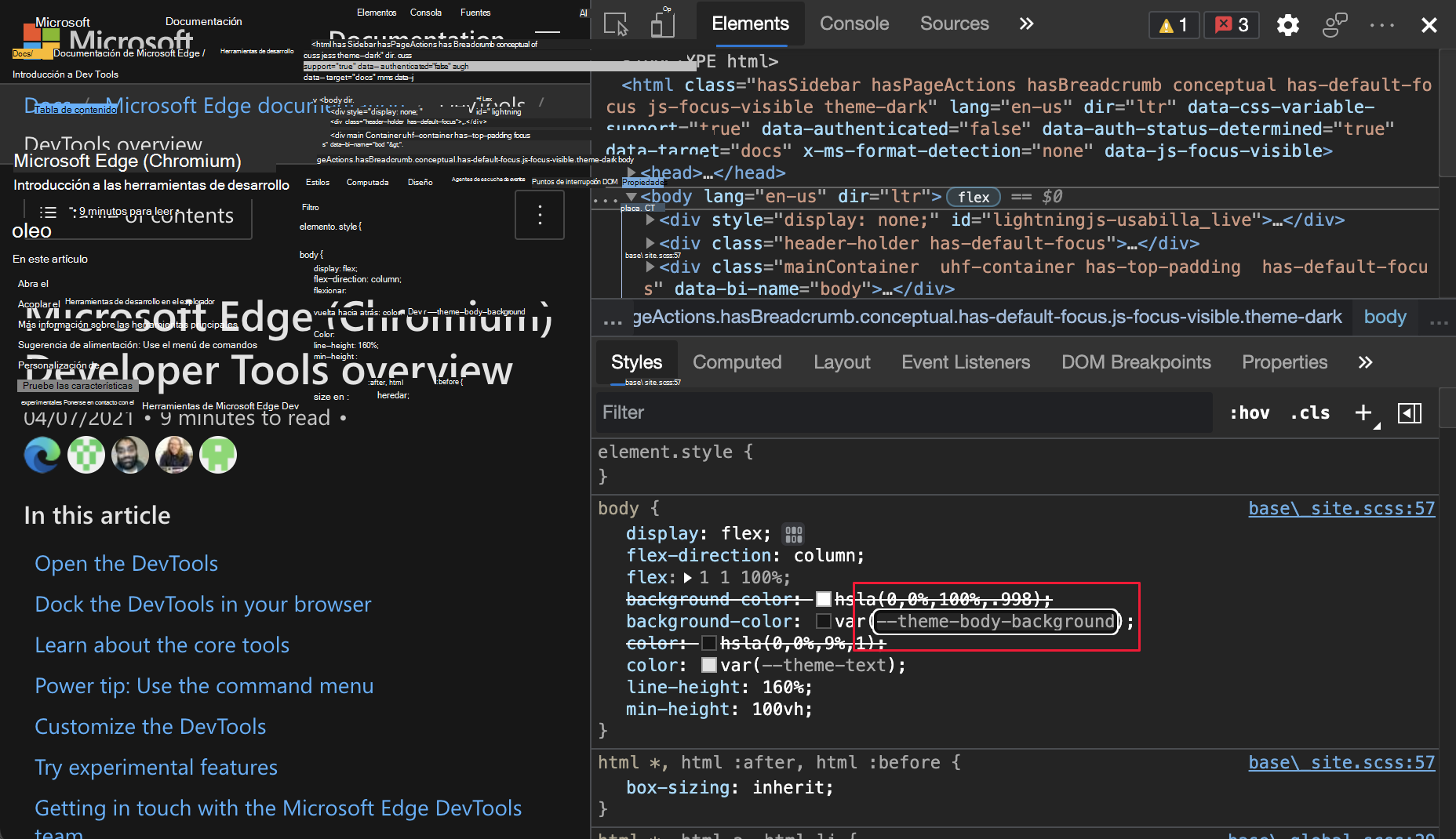Expand the mainContainer div node
This screenshot has height=839, width=1456.
point(650,267)
